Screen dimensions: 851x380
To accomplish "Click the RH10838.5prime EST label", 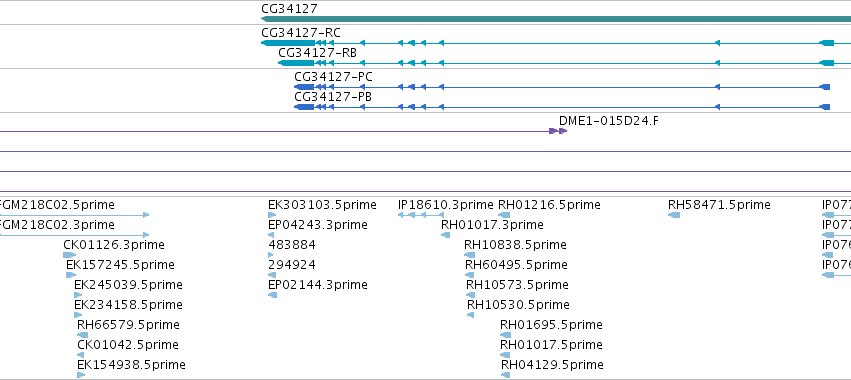I will point(515,245).
